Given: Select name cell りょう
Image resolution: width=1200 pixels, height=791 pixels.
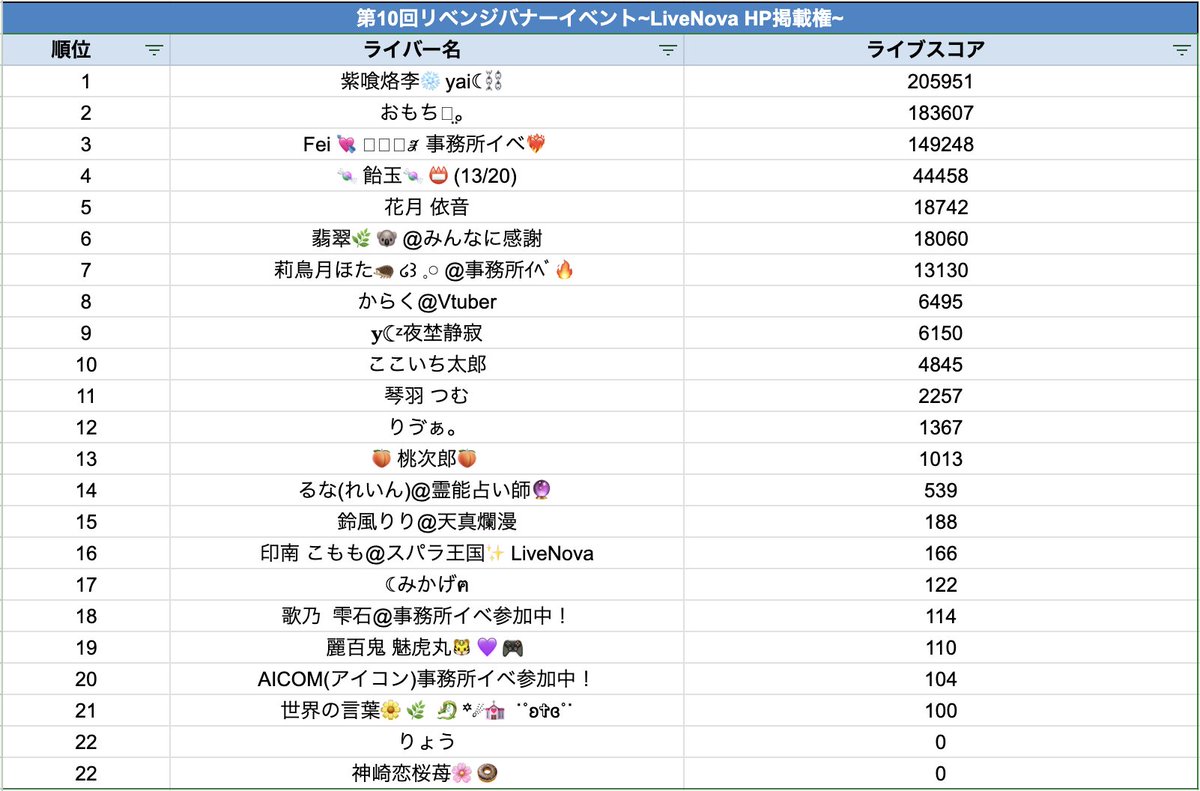Looking at the screenshot, I should pyautogui.click(x=427, y=743).
